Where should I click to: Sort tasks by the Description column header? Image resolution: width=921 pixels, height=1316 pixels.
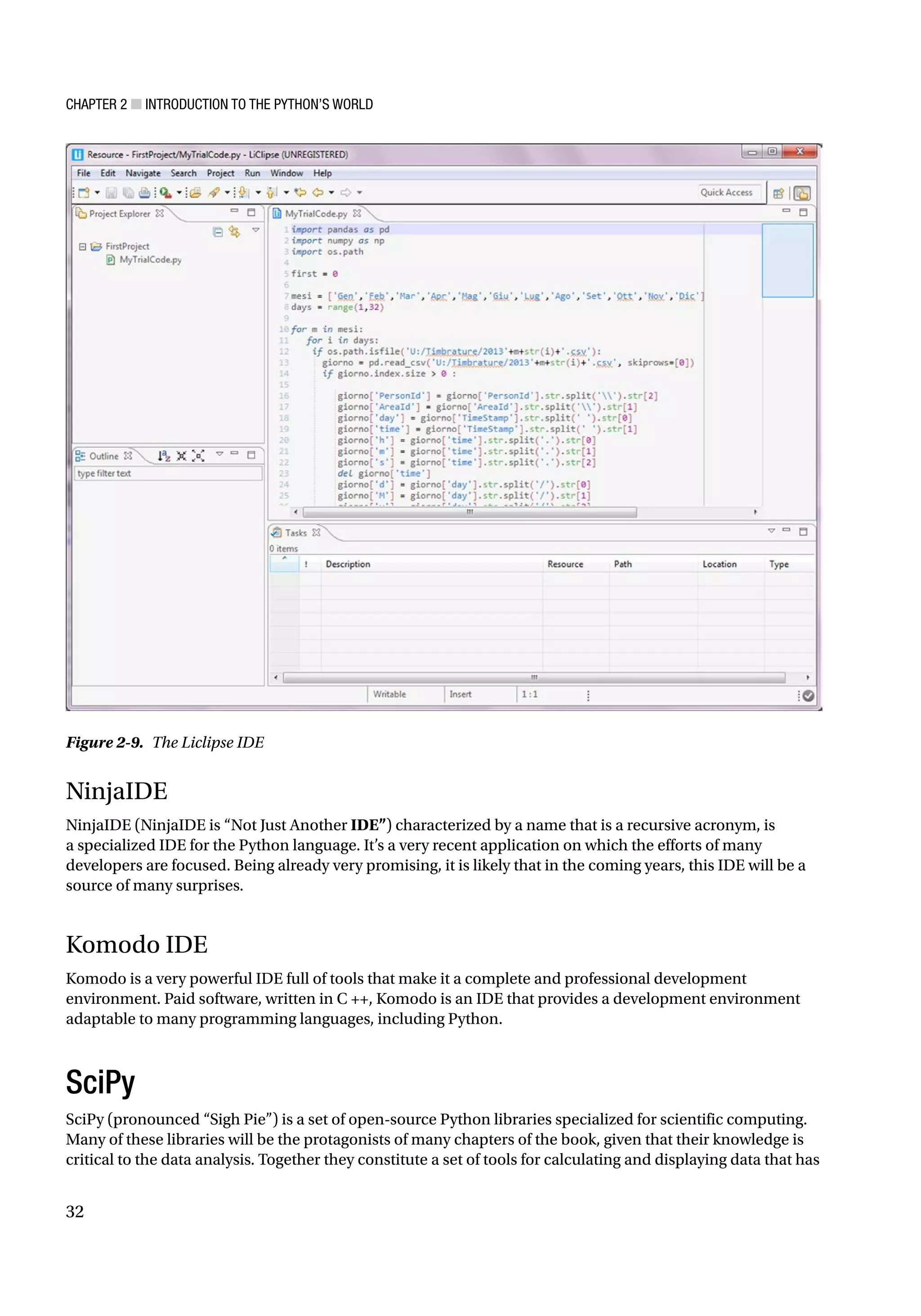[432, 564]
